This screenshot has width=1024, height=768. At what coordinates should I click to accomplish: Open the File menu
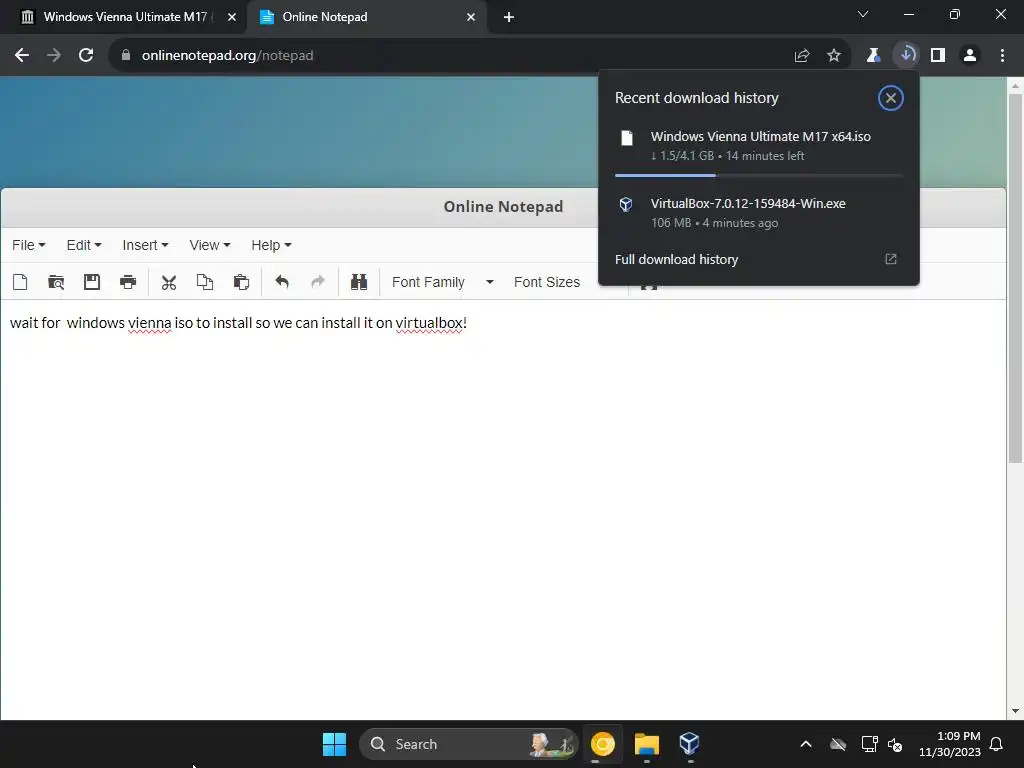(29, 245)
